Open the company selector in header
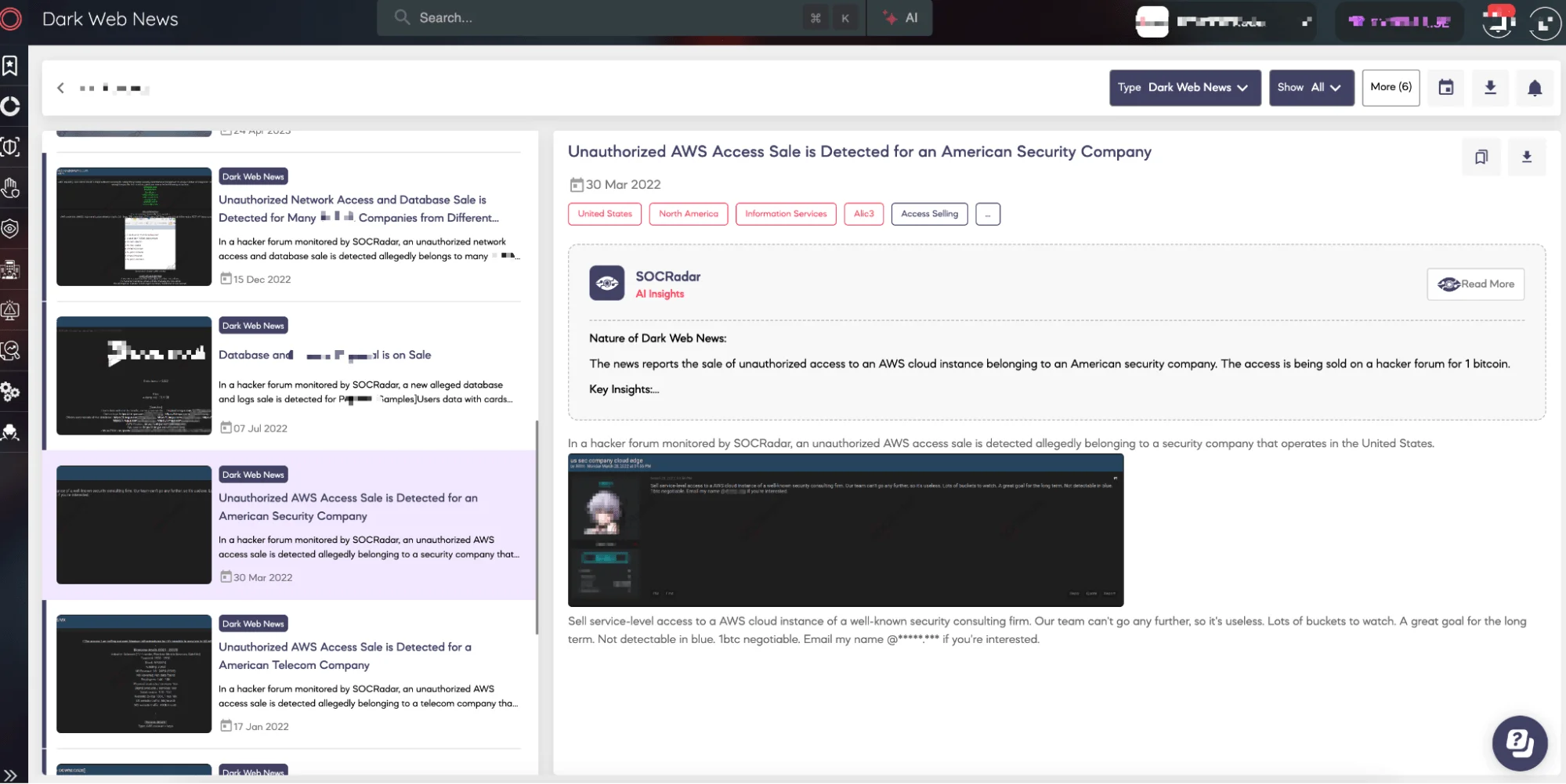 point(1224,21)
